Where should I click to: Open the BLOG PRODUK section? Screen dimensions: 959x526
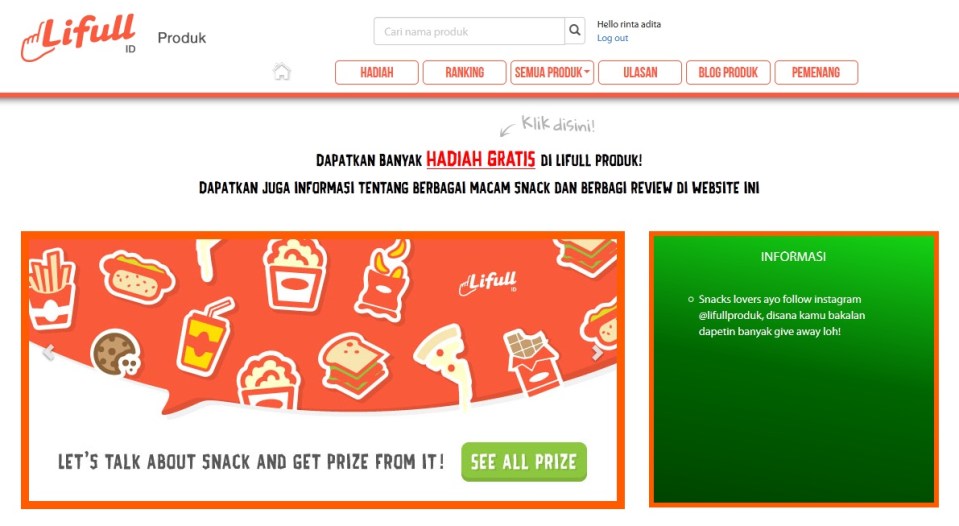coord(728,72)
